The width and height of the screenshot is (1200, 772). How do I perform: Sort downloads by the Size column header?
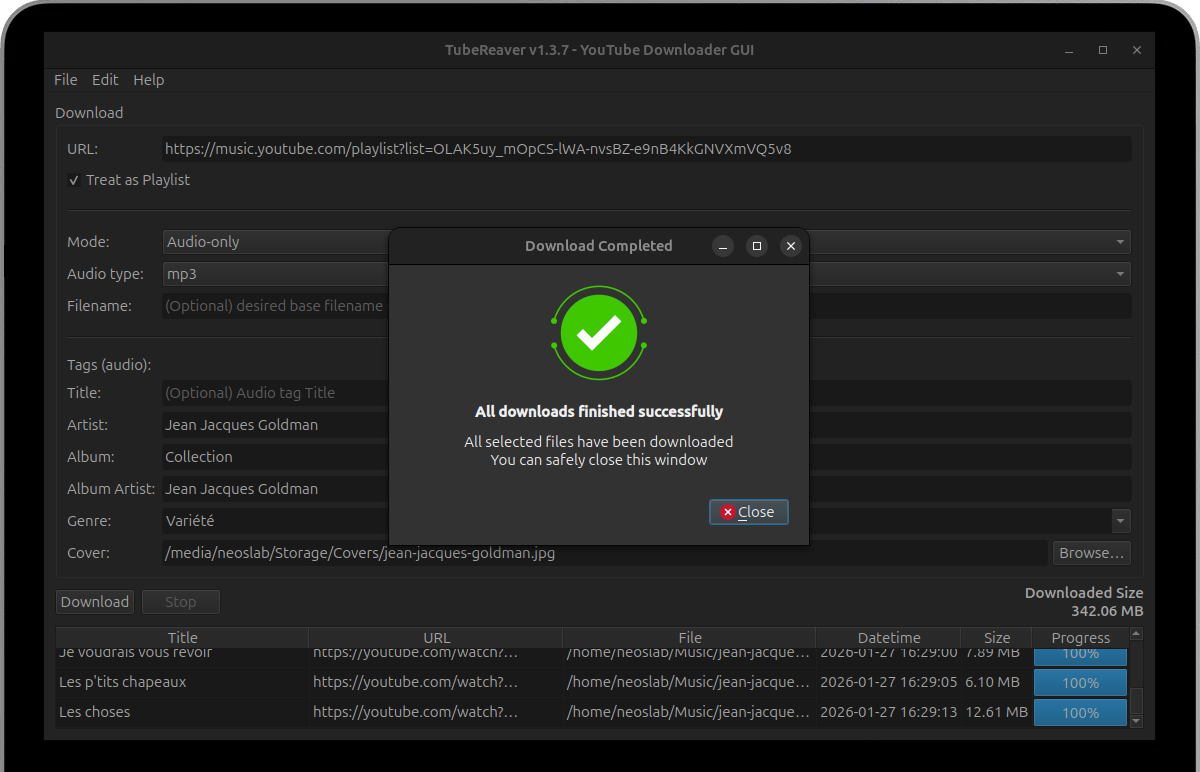tap(996, 637)
